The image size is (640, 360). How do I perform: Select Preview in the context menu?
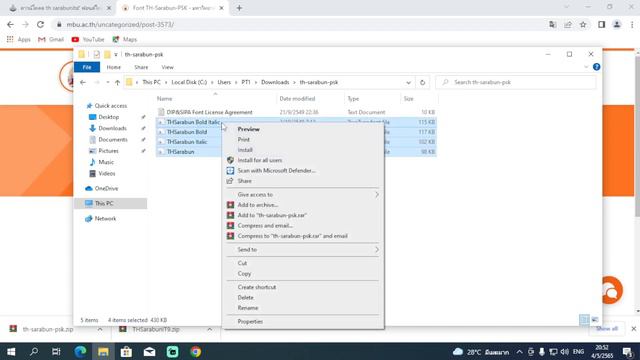click(x=248, y=129)
